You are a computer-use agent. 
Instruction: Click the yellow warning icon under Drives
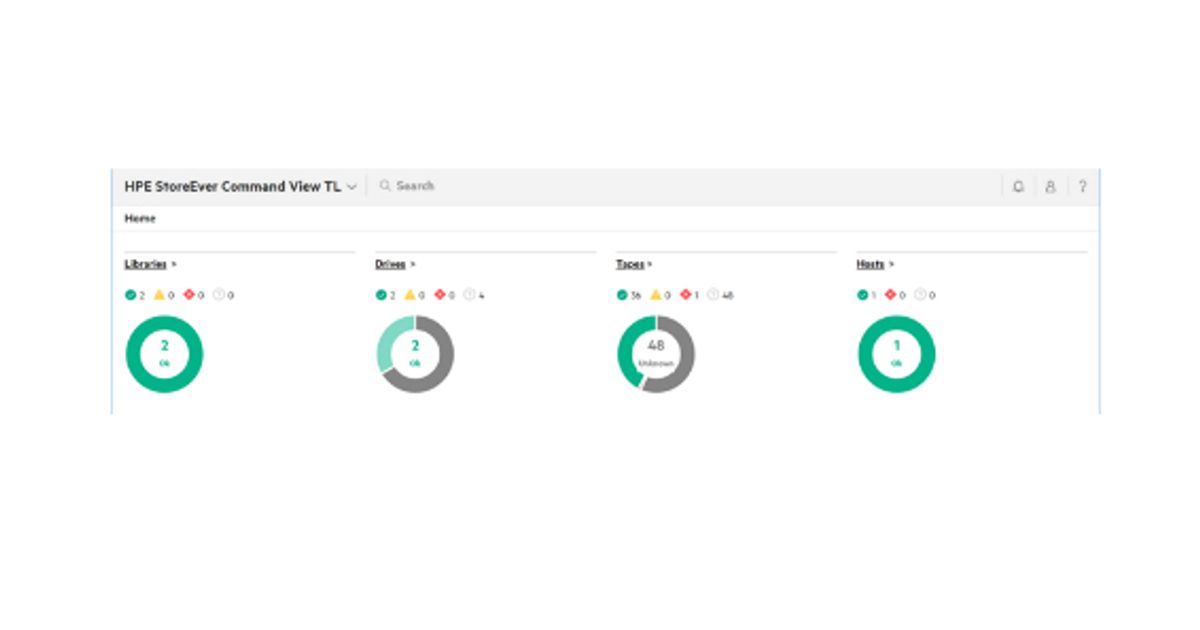[409, 295]
